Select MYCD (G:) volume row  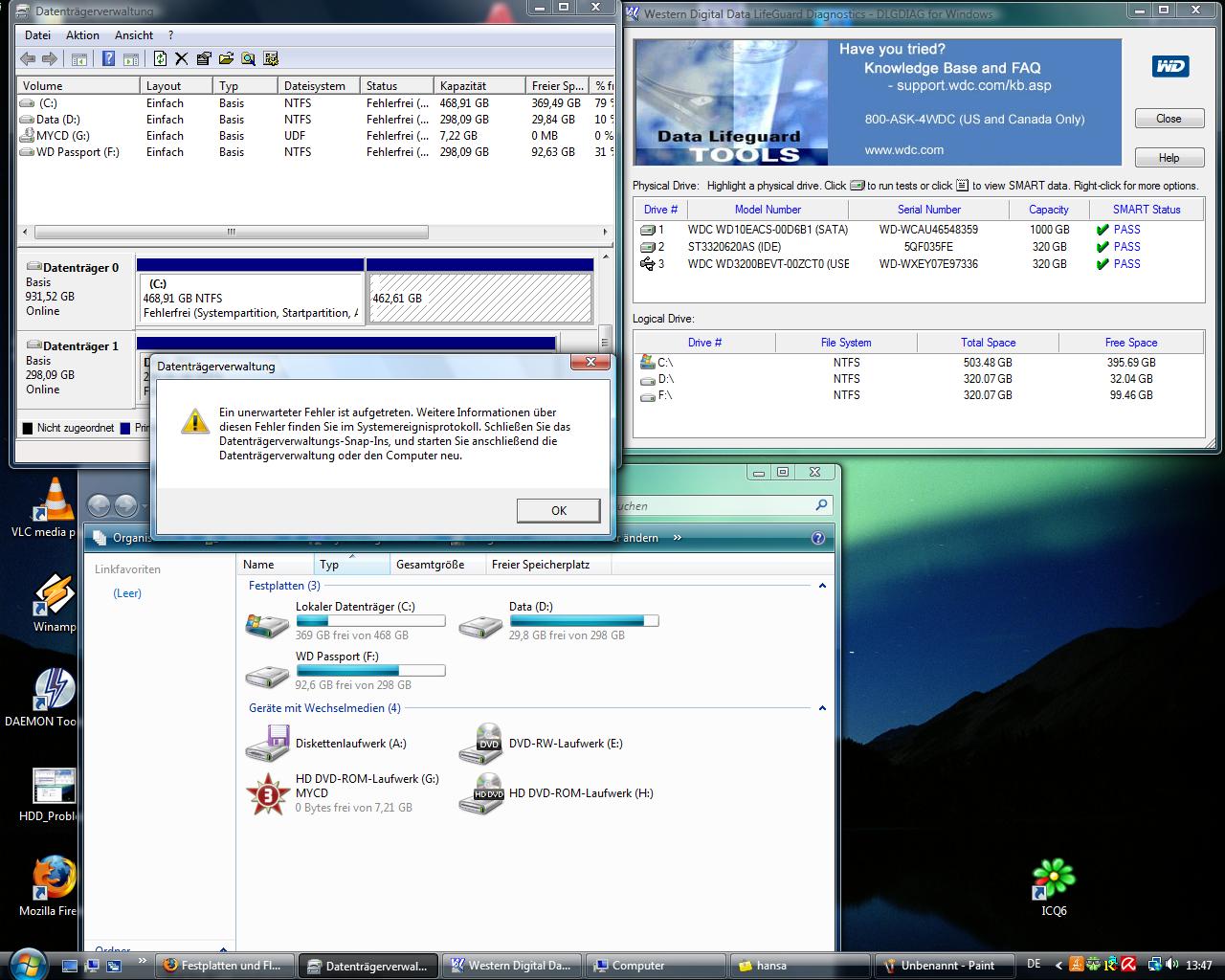[316, 136]
